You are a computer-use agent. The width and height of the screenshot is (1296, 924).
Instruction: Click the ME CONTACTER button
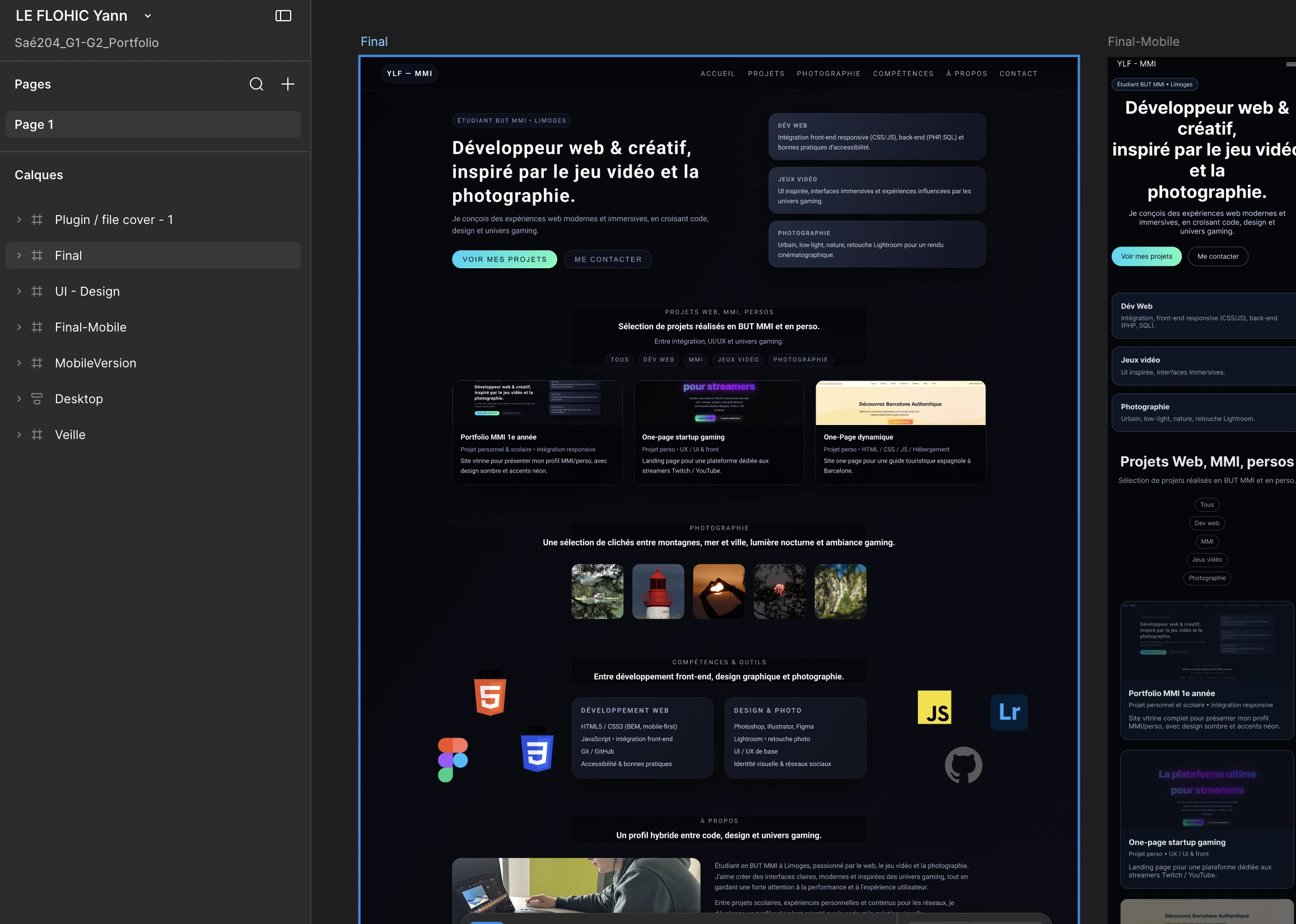click(x=608, y=259)
